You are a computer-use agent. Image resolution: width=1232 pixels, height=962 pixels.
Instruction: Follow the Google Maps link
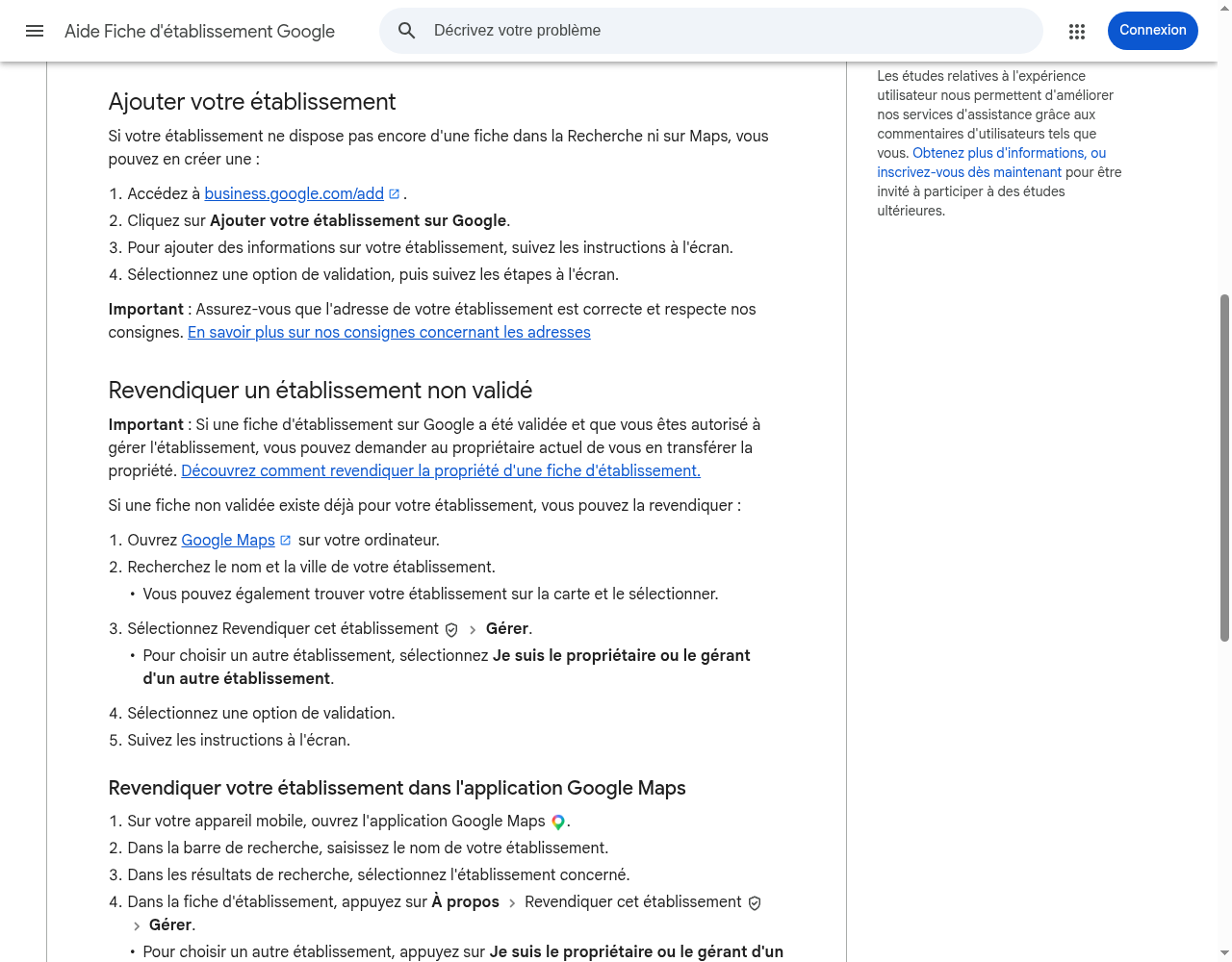(x=228, y=541)
